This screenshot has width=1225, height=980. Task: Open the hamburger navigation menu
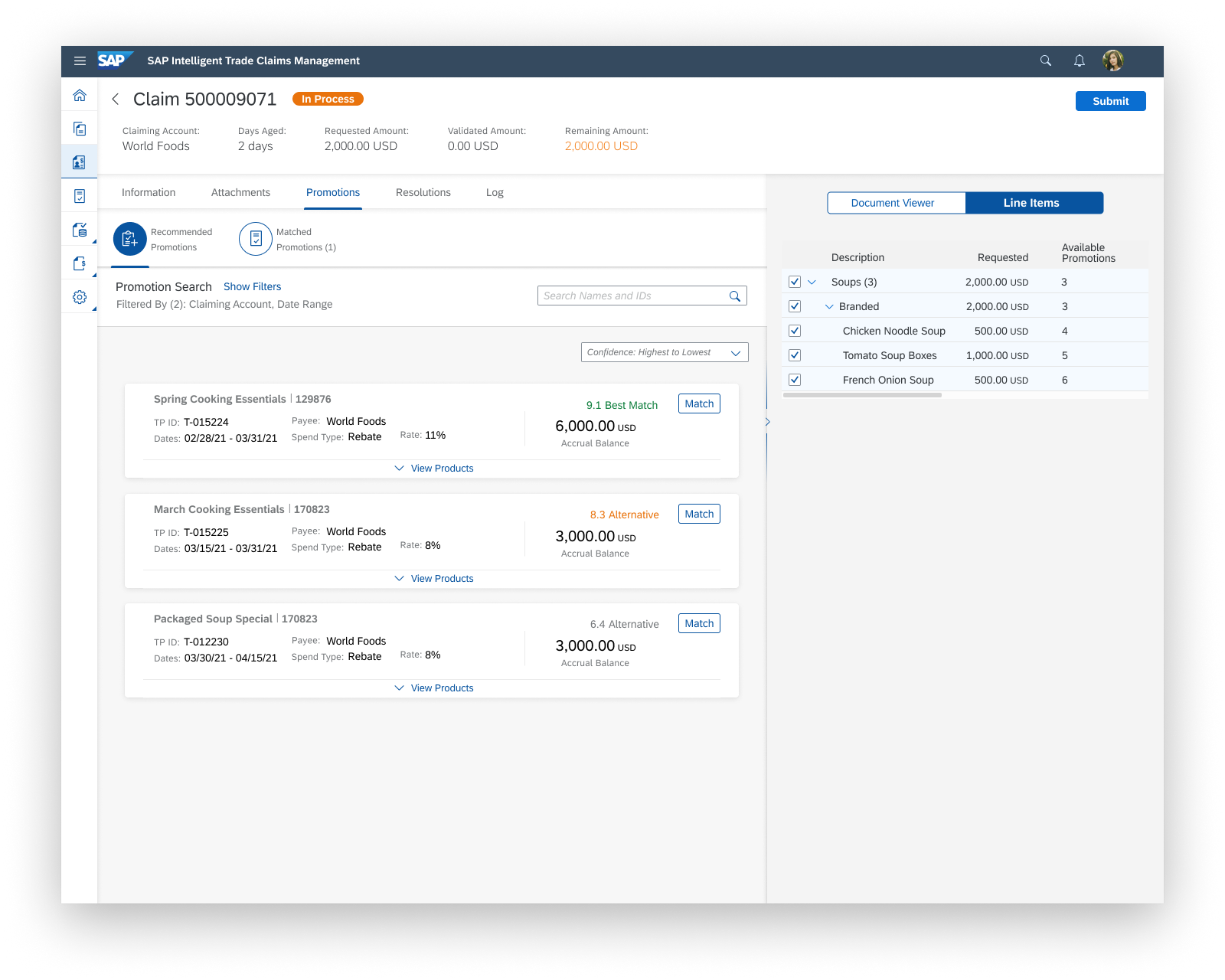click(x=80, y=61)
